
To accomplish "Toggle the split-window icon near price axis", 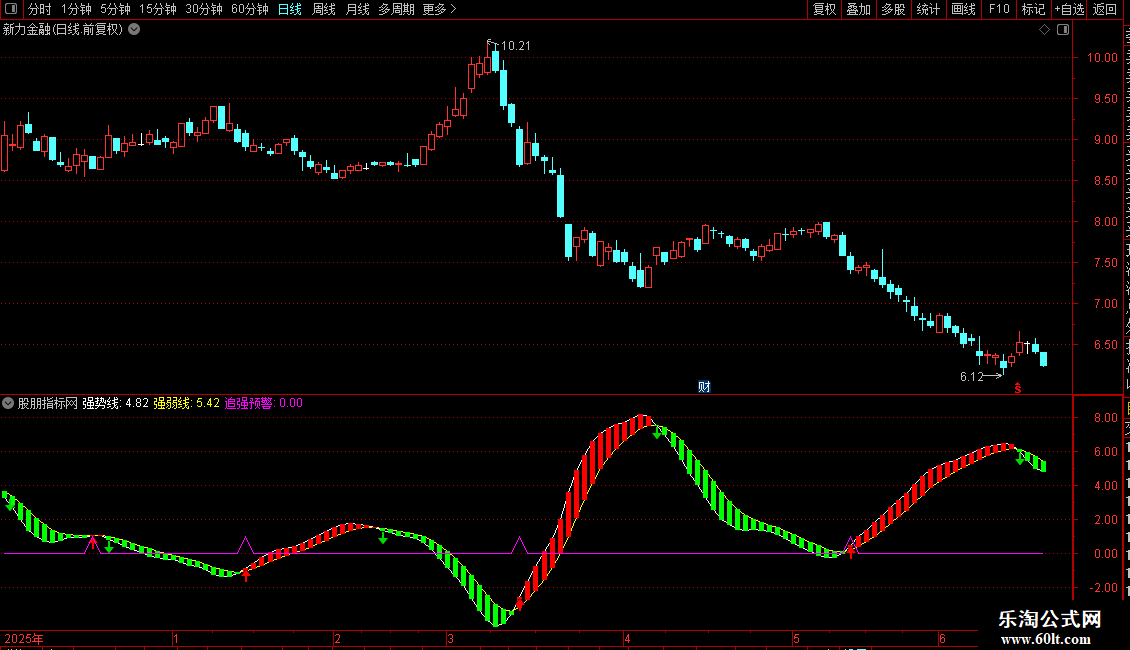I will coord(1063,30).
